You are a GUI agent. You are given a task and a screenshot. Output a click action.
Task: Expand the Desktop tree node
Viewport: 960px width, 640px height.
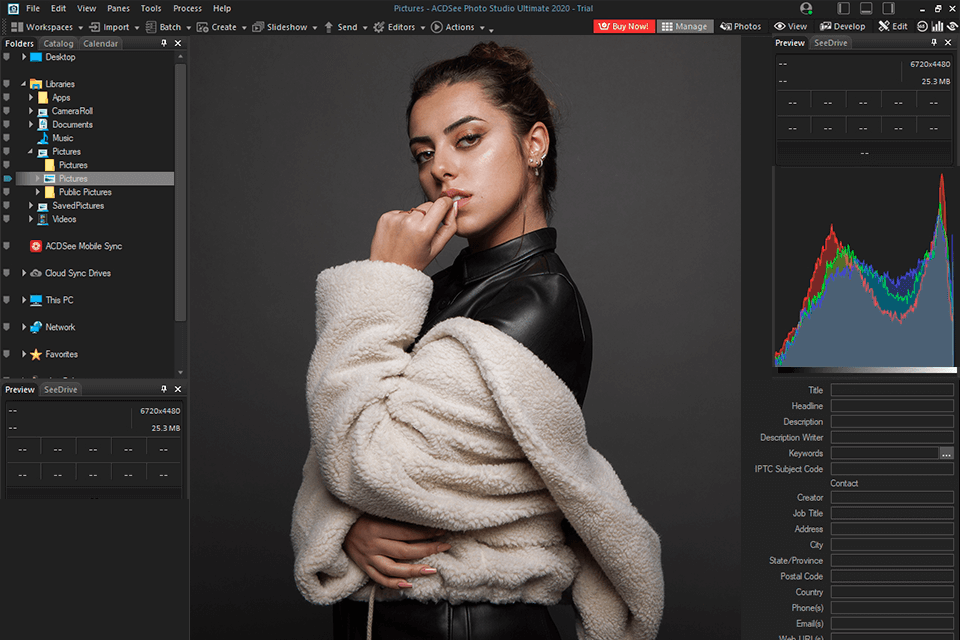pyautogui.click(x=24, y=57)
